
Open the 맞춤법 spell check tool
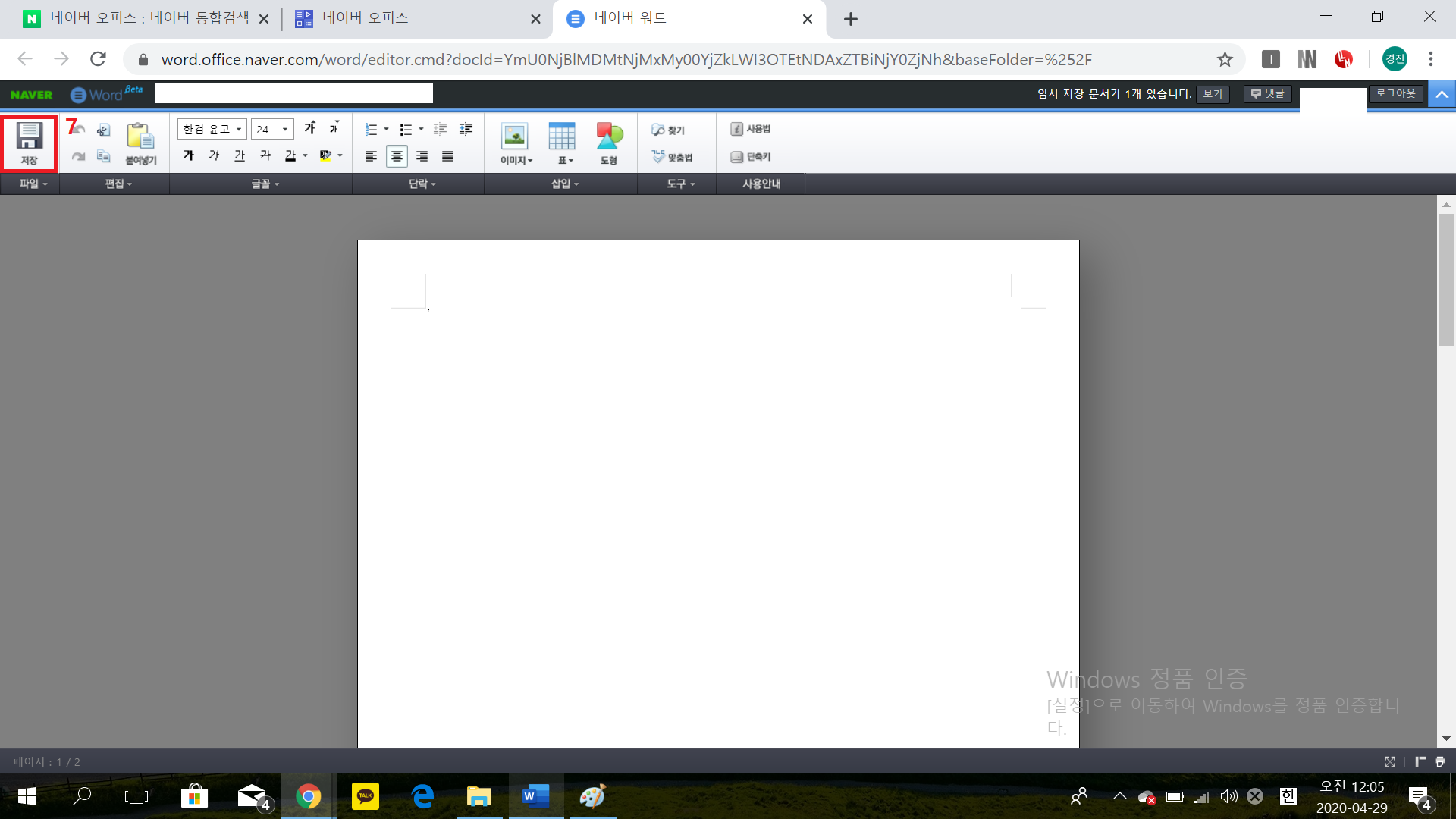coord(672,157)
